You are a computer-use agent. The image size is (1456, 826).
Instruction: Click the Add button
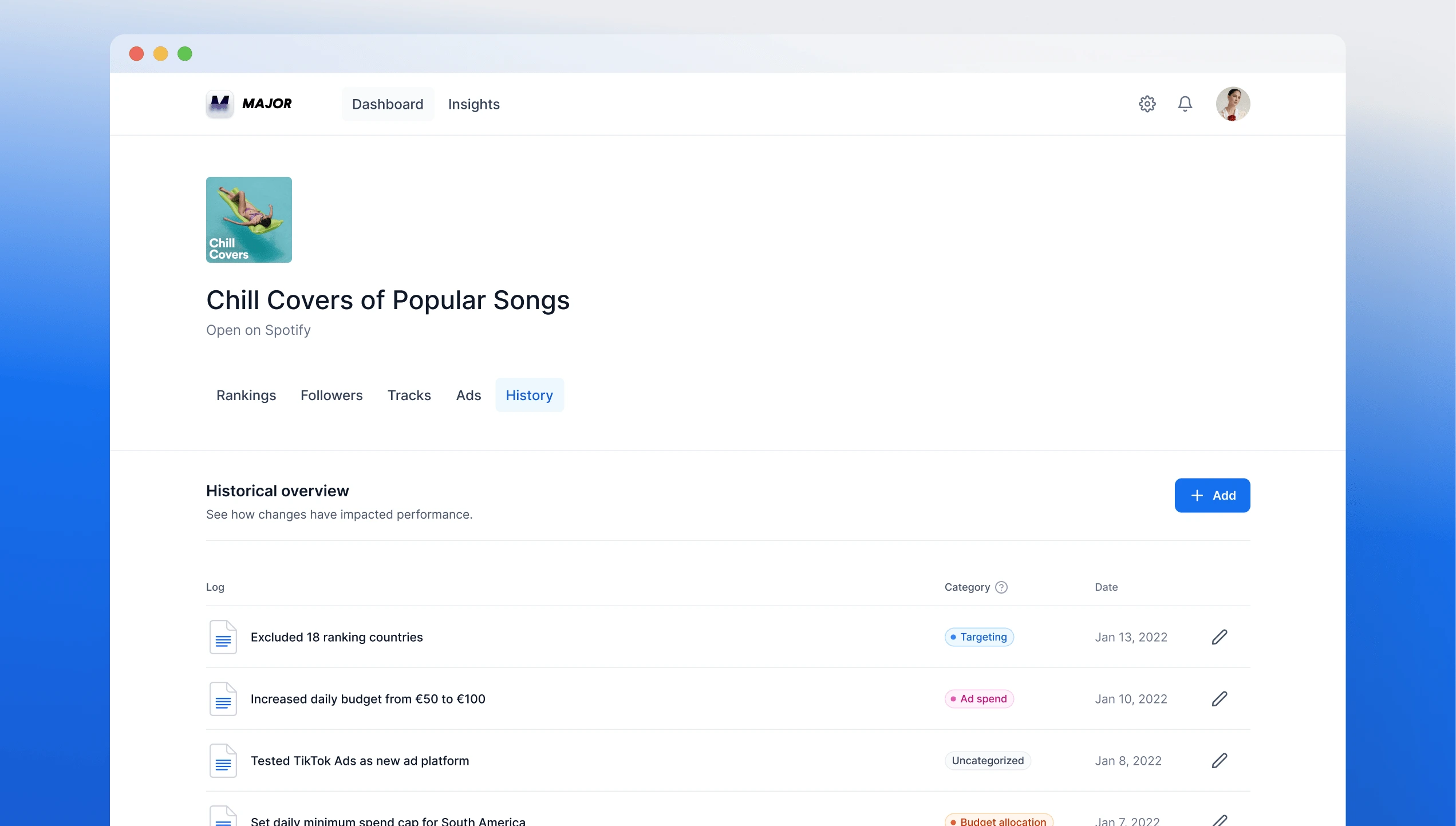[1212, 495]
